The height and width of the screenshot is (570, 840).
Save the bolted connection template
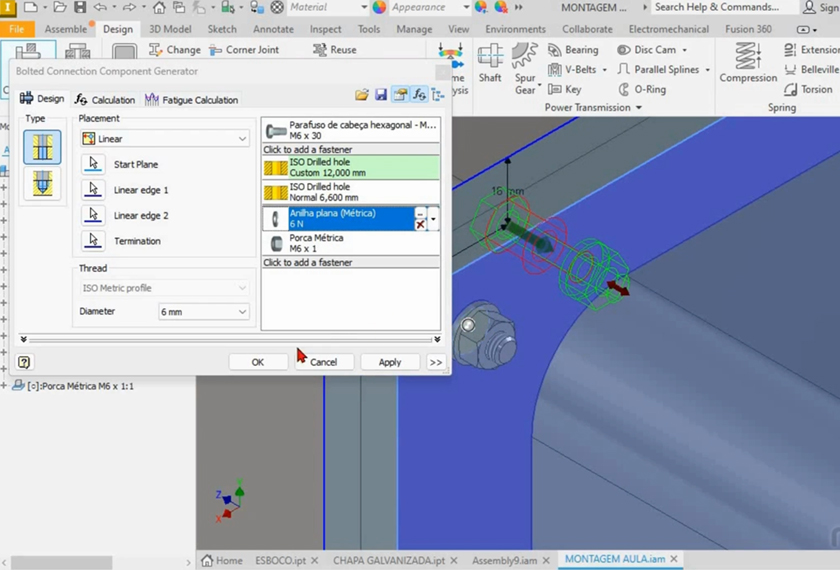click(381, 95)
